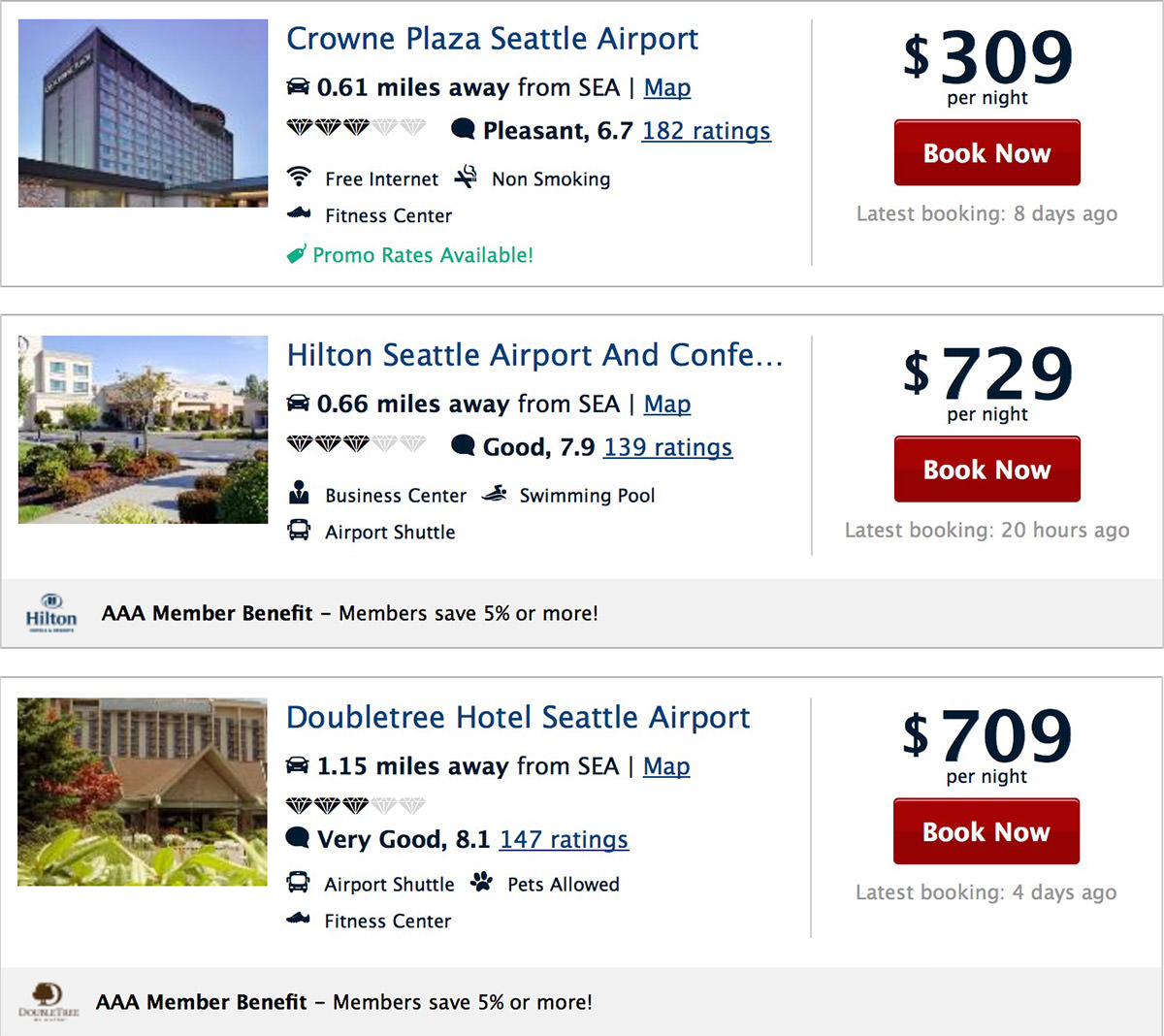View the 147 ratings for Doubletree
Screen dimensions: 1164x1036
click(x=564, y=839)
